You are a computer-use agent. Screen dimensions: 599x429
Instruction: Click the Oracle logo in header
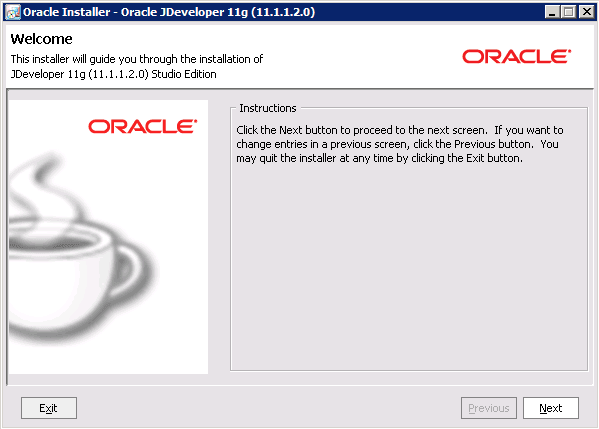(516, 57)
